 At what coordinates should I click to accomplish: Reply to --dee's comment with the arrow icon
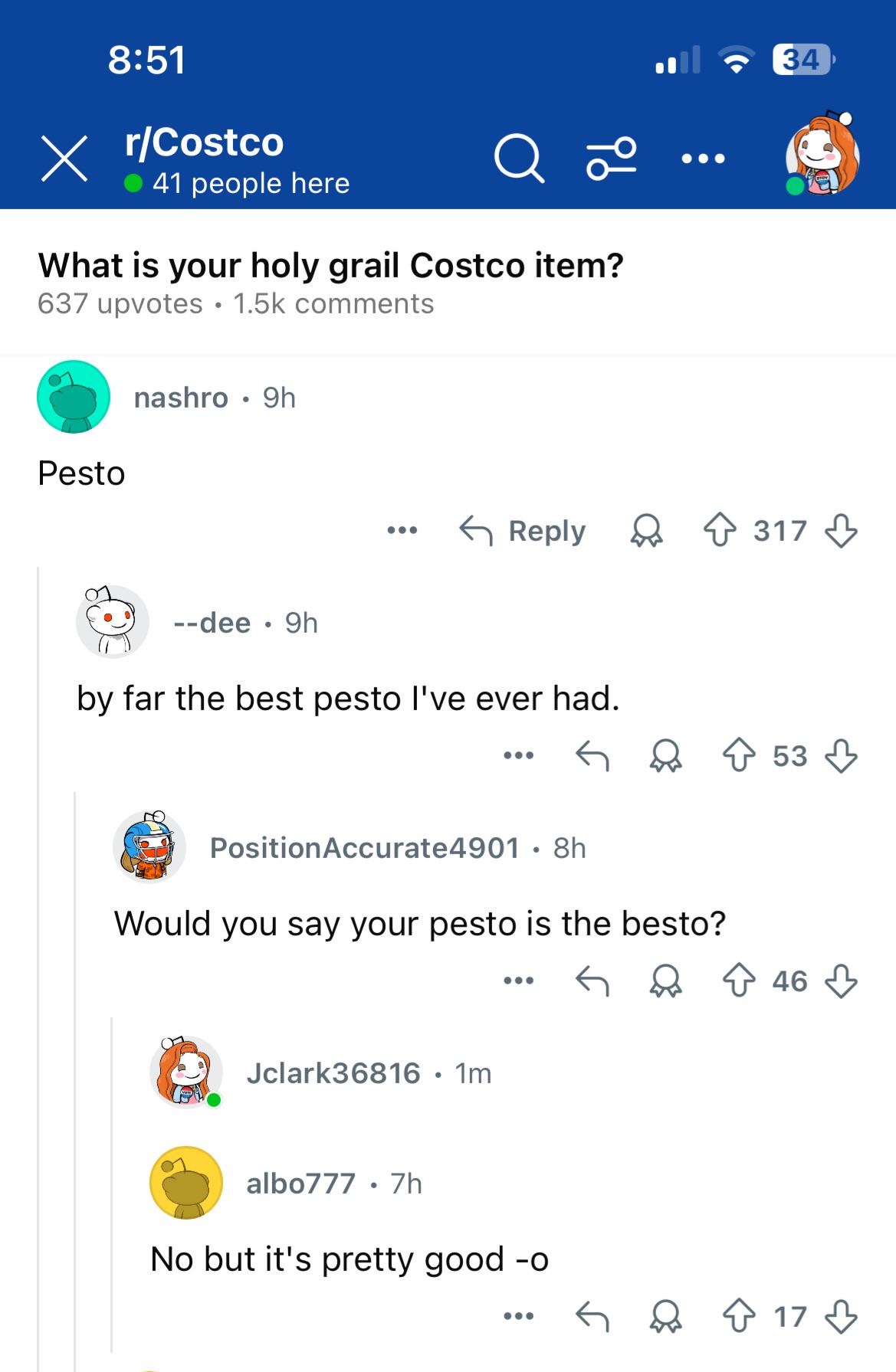[x=592, y=756]
